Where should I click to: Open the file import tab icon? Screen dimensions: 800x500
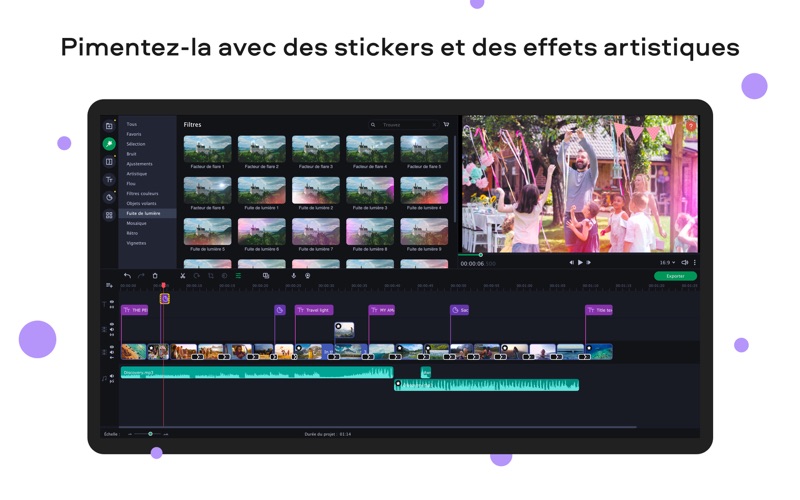pyautogui.click(x=109, y=126)
